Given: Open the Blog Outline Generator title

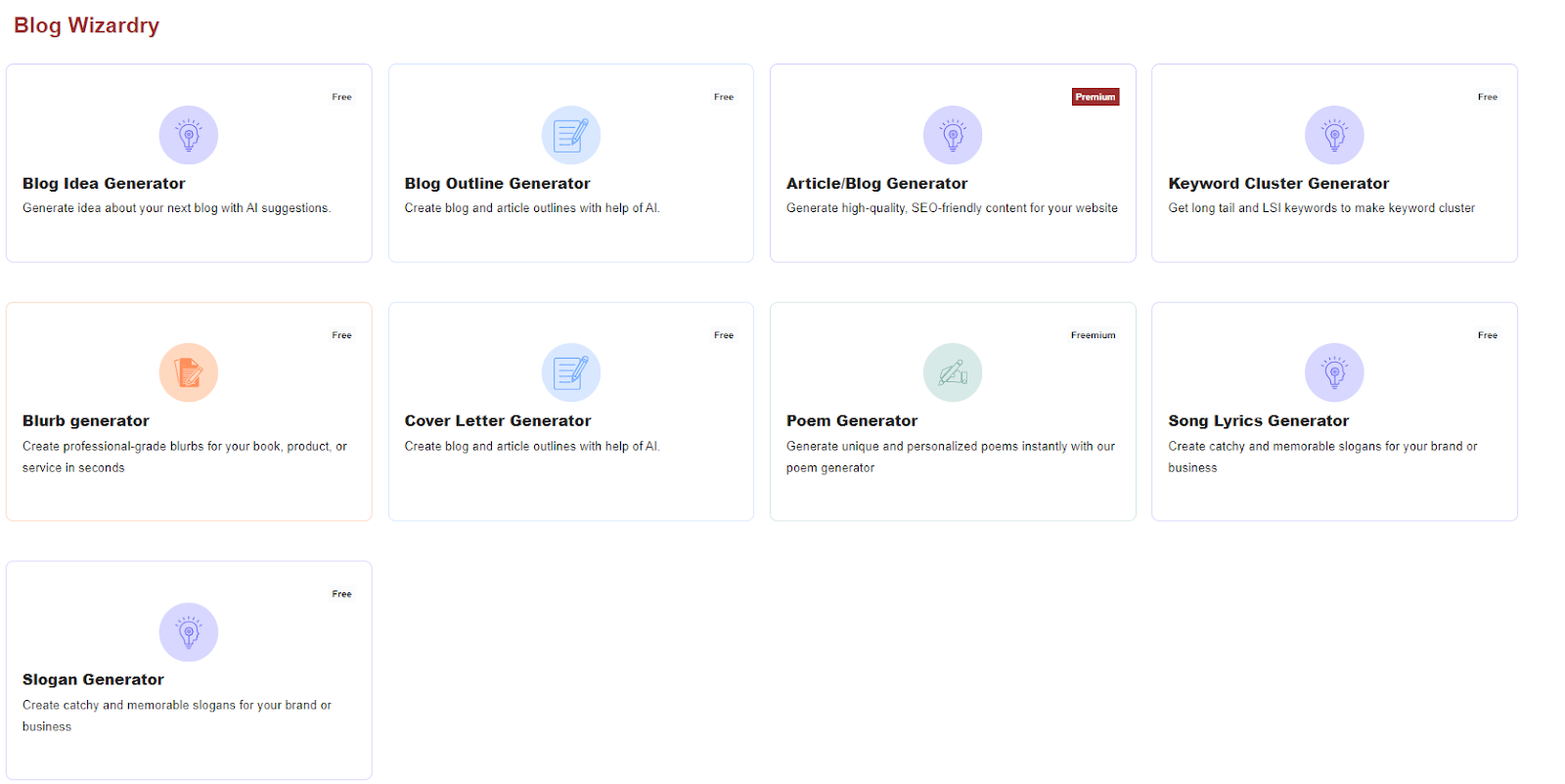Looking at the screenshot, I should (498, 184).
